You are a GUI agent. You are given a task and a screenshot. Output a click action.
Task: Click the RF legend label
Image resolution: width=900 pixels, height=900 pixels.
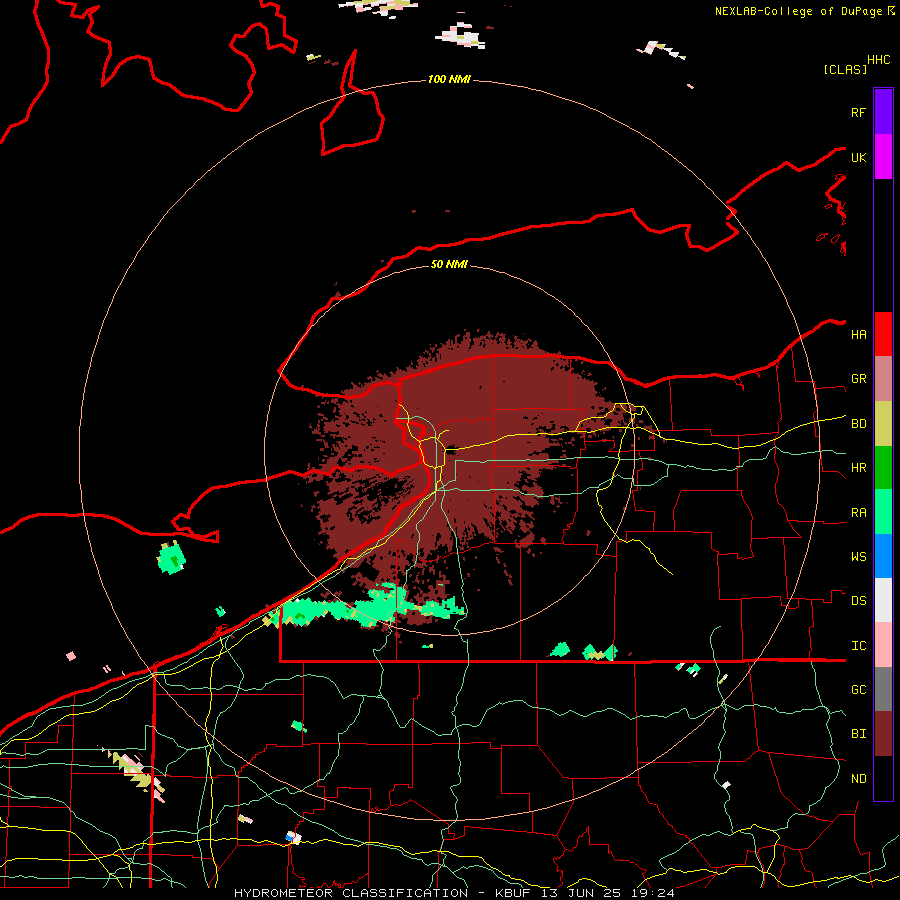pyautogui.click(x=859, y=112)
